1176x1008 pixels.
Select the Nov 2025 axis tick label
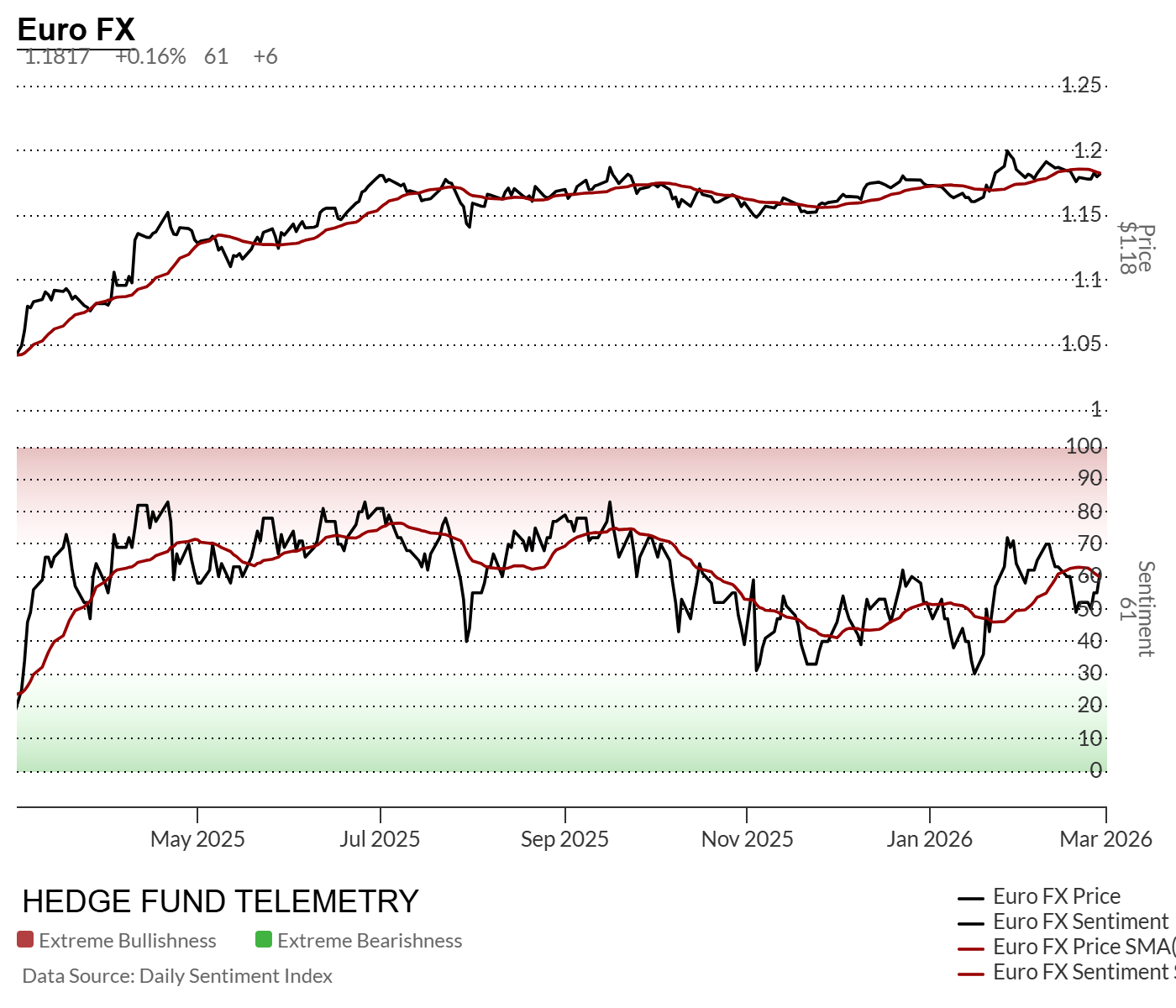[747, 838]
